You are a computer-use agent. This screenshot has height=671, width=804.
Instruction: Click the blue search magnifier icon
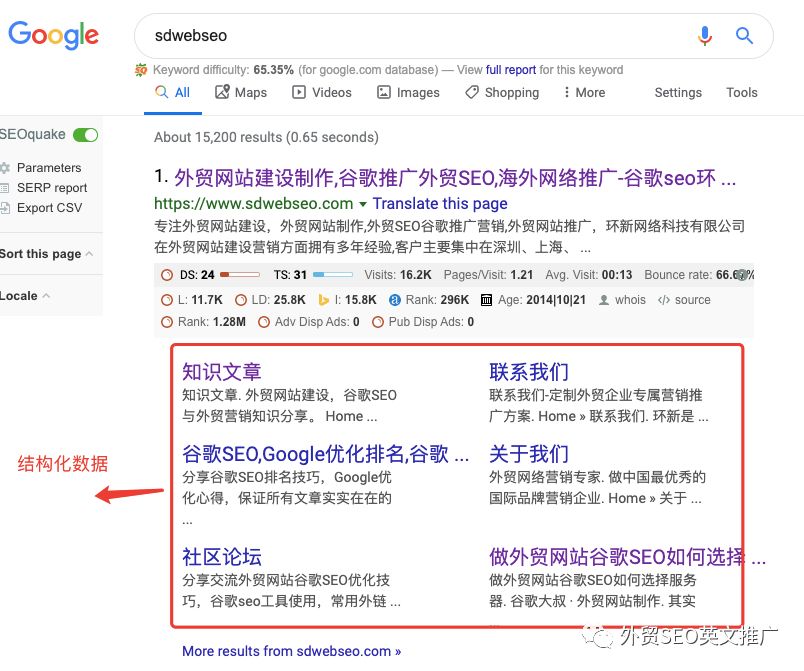point(744,35)
